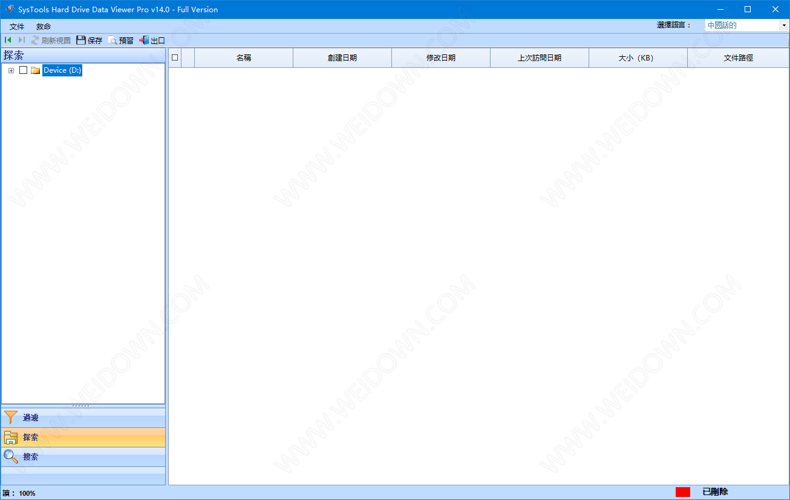This screenshot has height=500, width=790.
Task: Click the 探索 panel title heading
Action: pyautogui.click(x=14, y=55)
